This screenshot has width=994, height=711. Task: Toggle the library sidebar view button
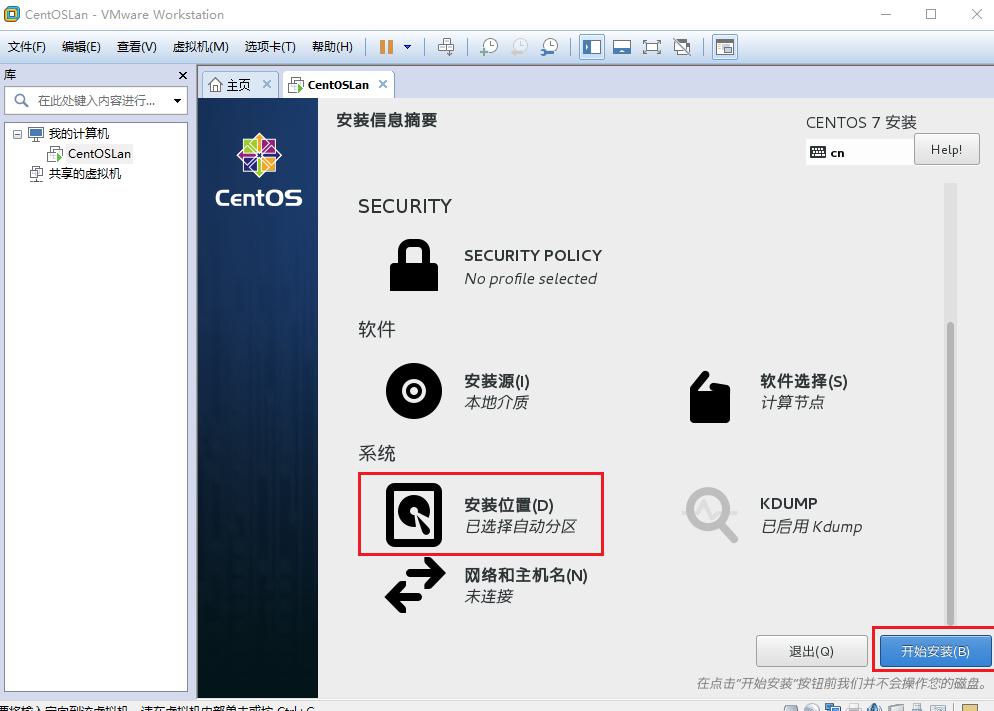(x=592, y=47)
